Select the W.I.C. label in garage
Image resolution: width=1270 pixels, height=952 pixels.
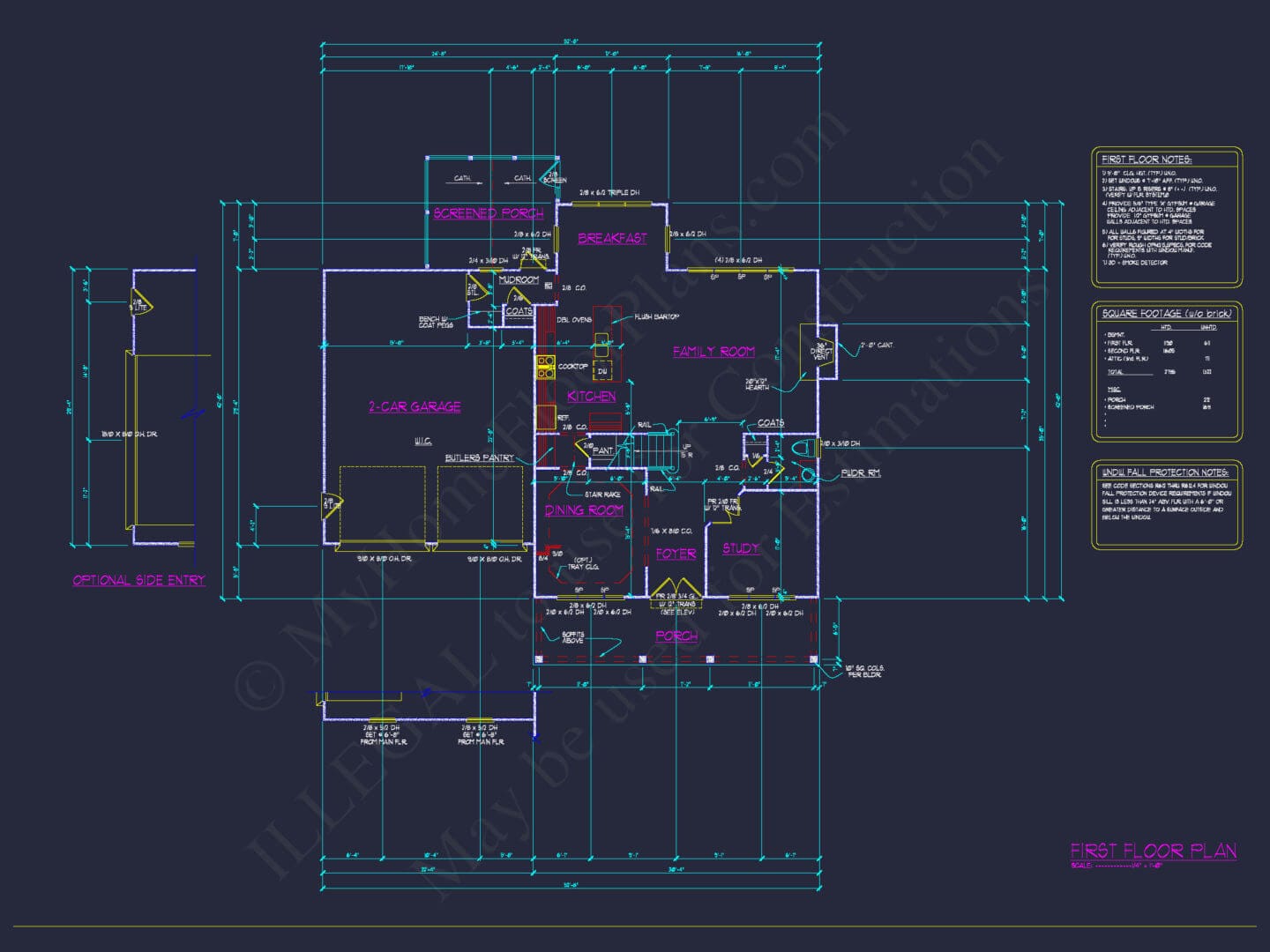(423, 442)
